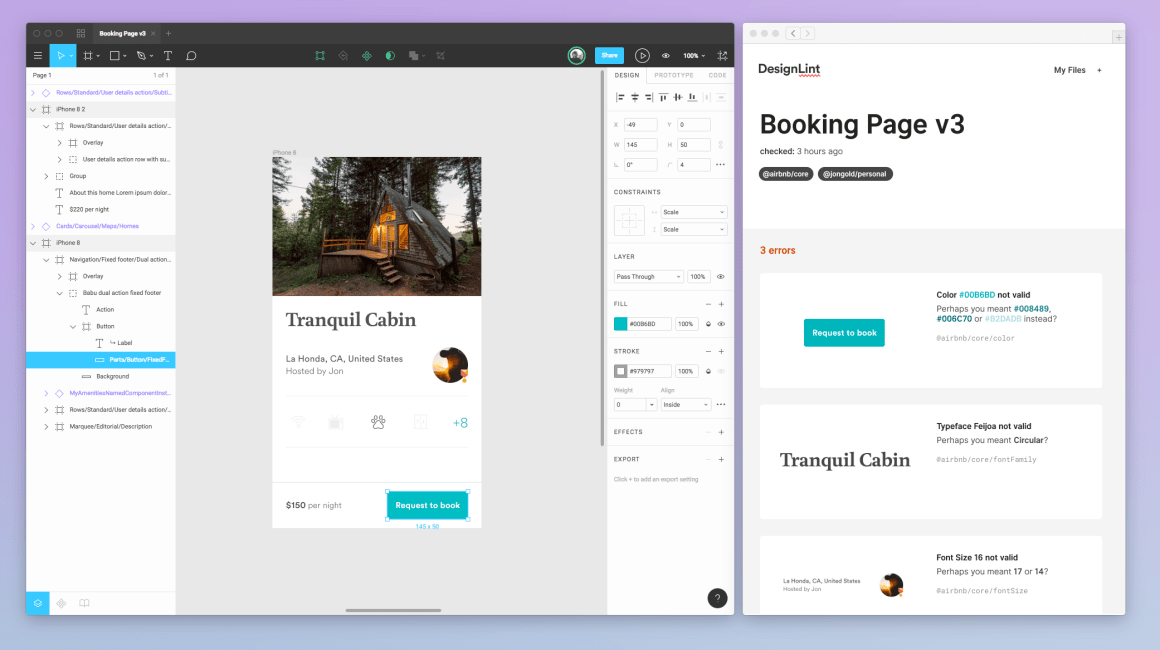This screenshot has height=650, width=1160.
Task: Open the Help question mark button
Action: 718,598
